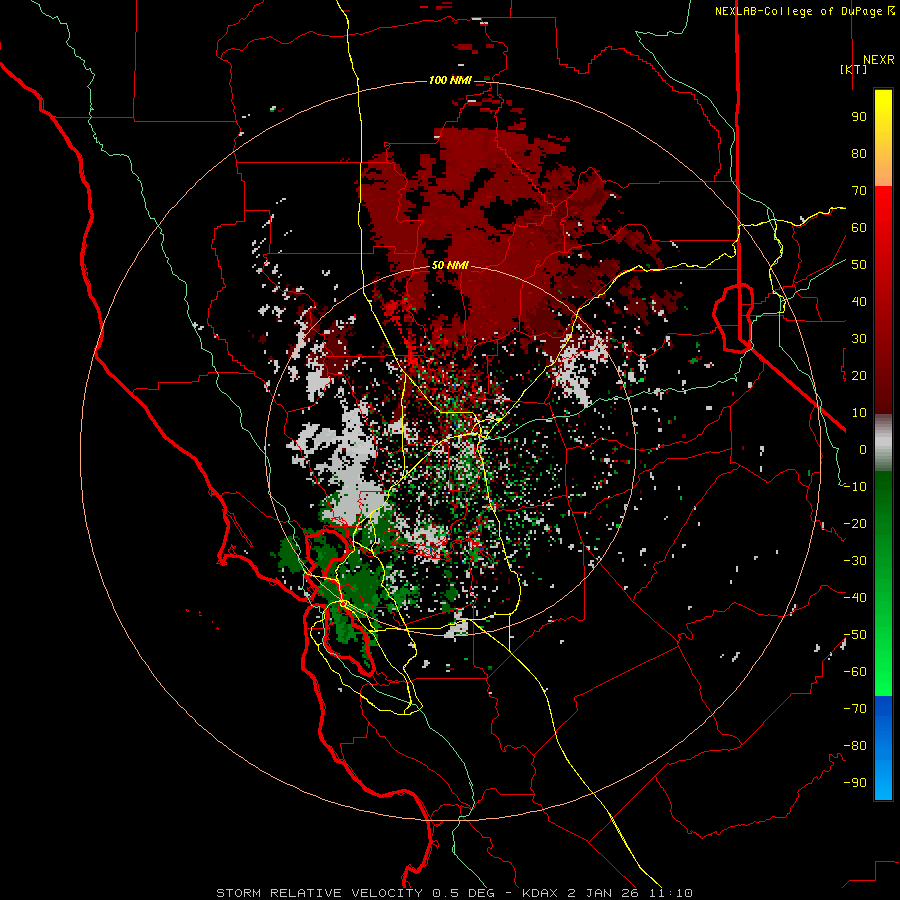Click the 2 JAN 26 date in the caption
The image size is (900, 900).
click(x=603, y=893)
